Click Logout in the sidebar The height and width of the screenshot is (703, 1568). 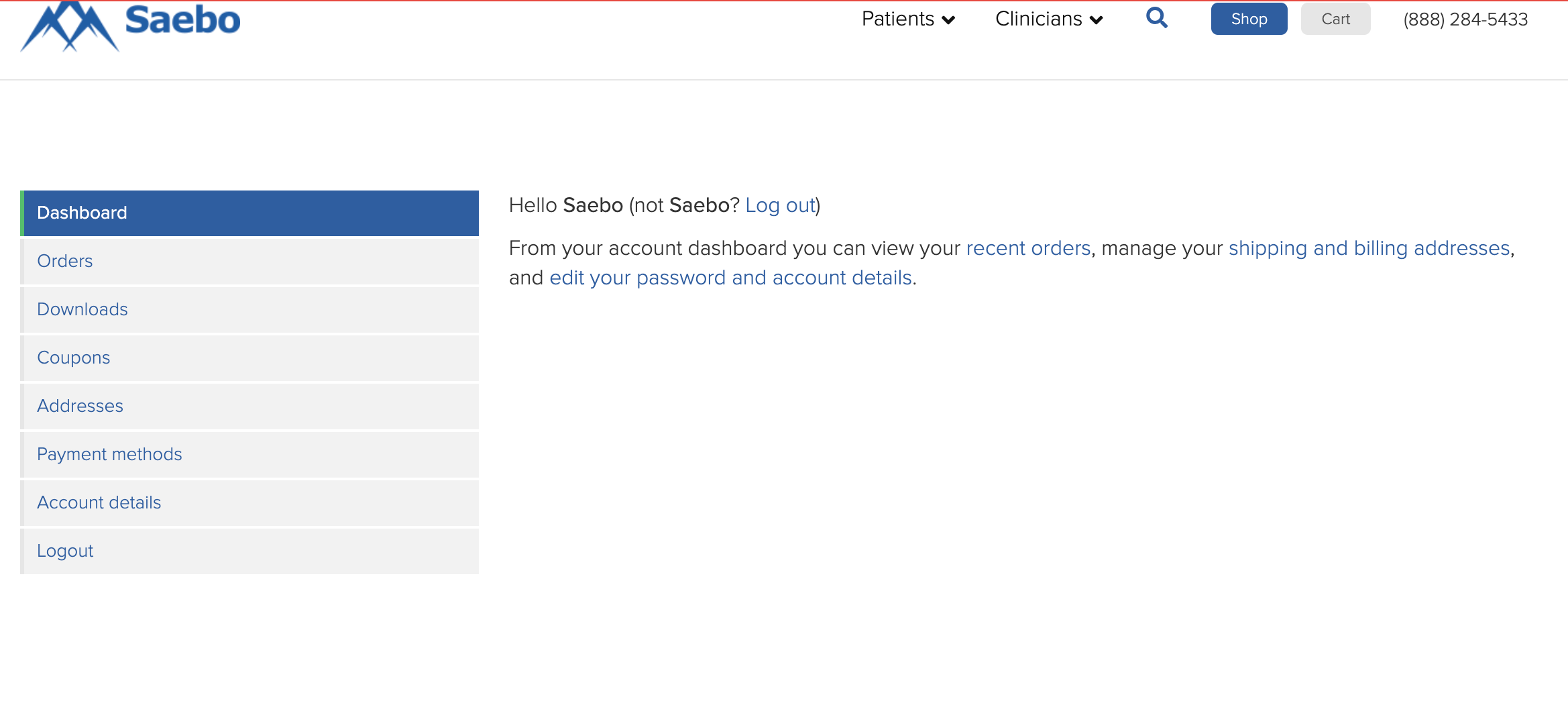249,551
